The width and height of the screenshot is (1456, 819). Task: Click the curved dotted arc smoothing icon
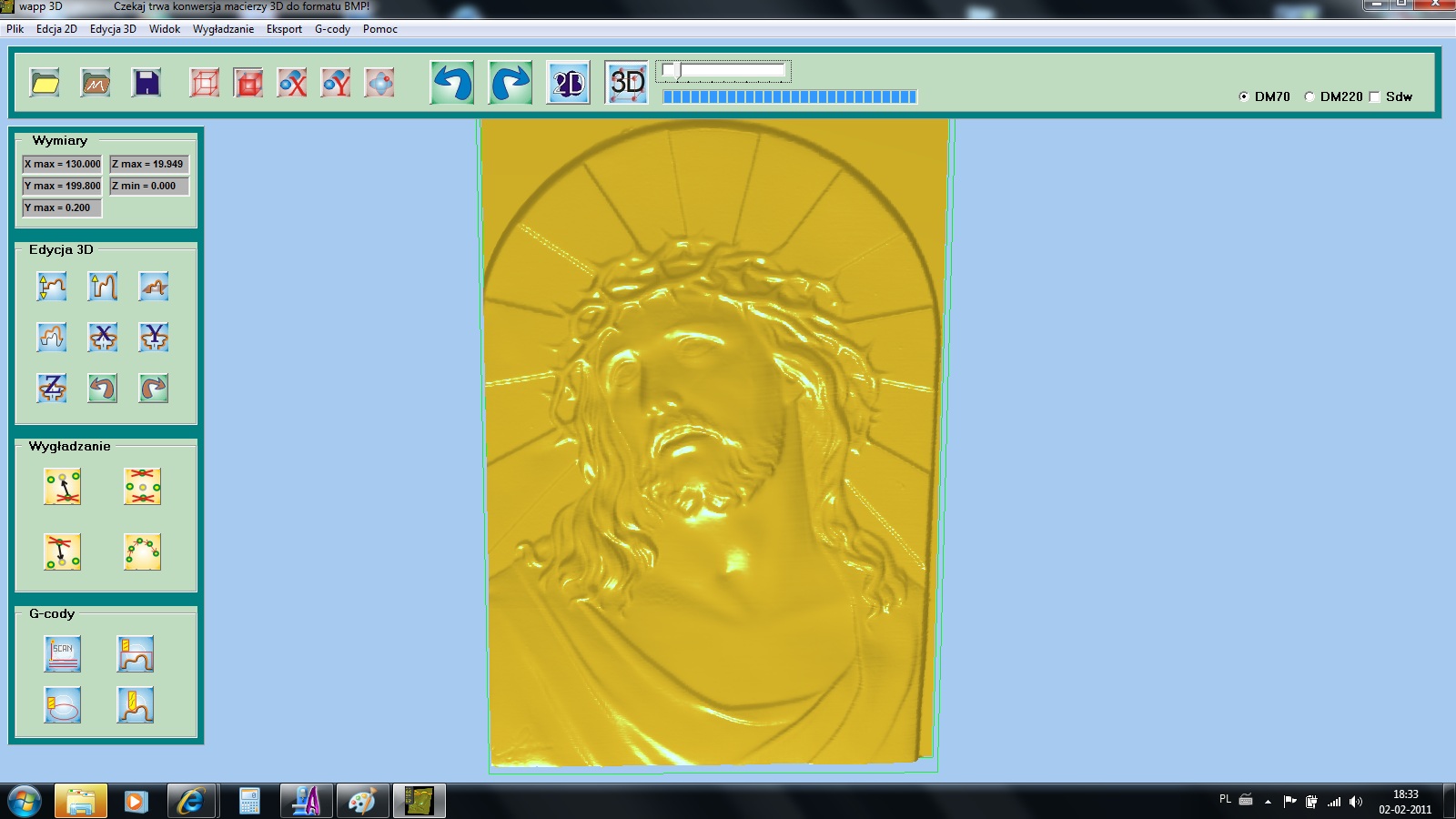[143, 552]
